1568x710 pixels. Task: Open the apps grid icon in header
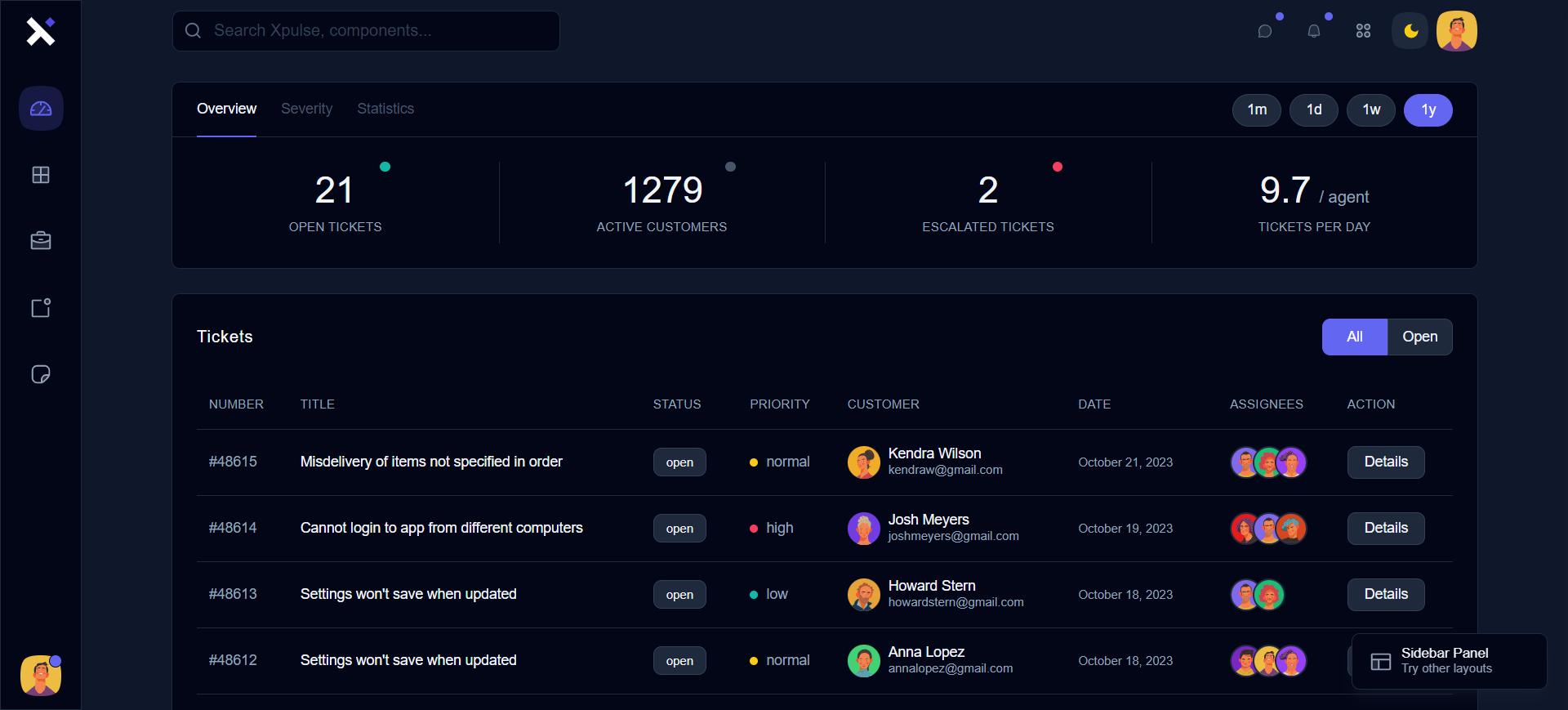point(1363,31)
